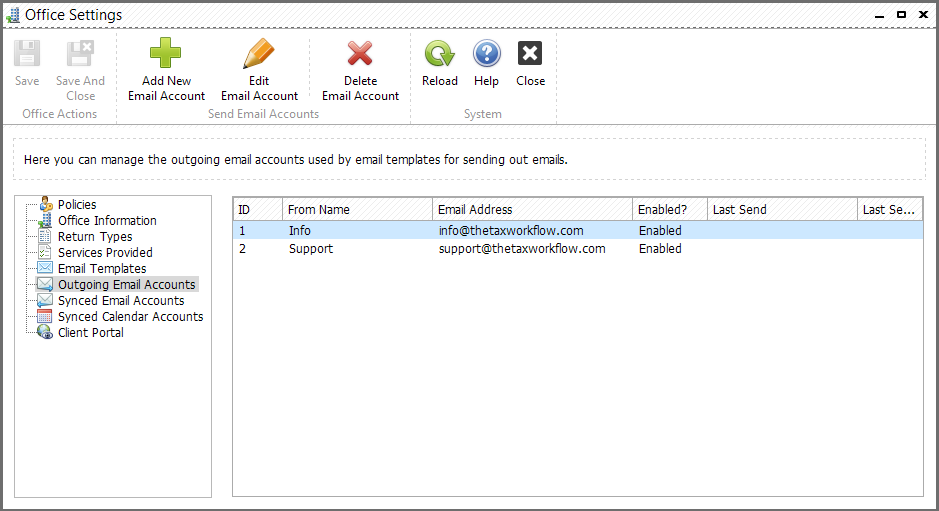Click the Enabled cell in the Support row
Viewport: 939px width, 511px height.
pos(660,249)
